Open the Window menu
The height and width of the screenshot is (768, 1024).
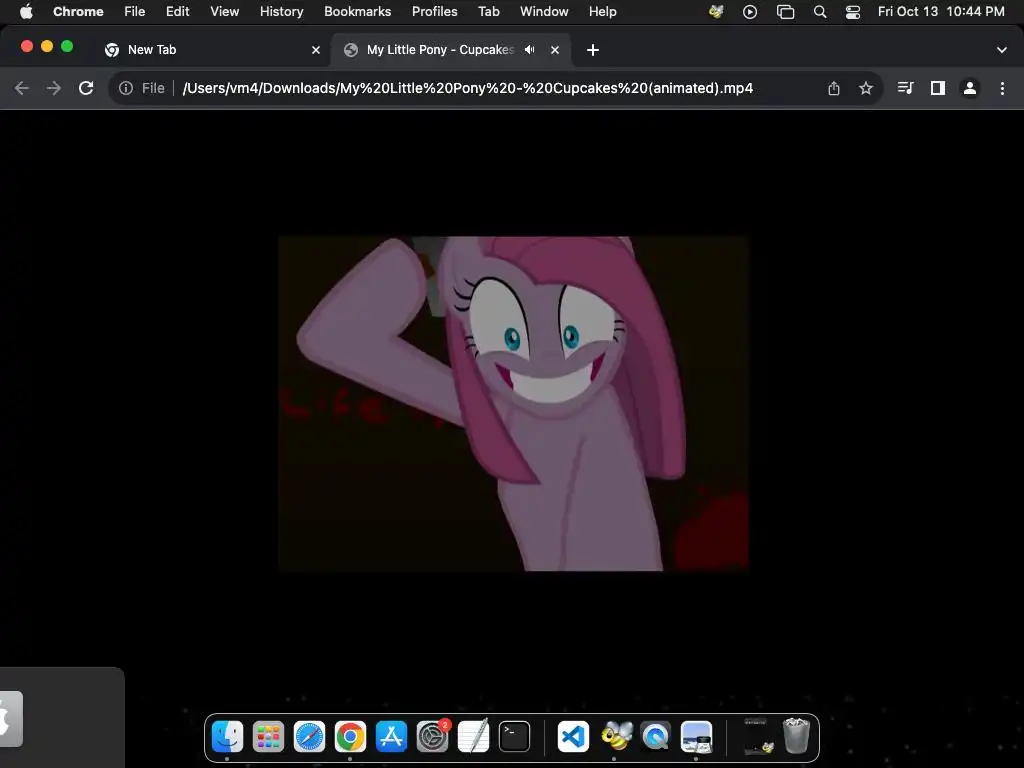coord(544,11)
